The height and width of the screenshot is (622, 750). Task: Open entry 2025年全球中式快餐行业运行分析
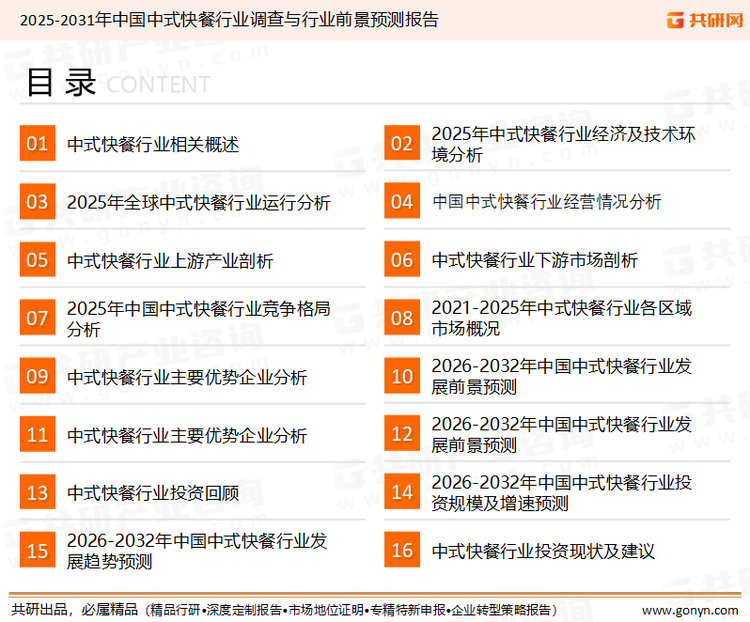click(x=199, y=202)
